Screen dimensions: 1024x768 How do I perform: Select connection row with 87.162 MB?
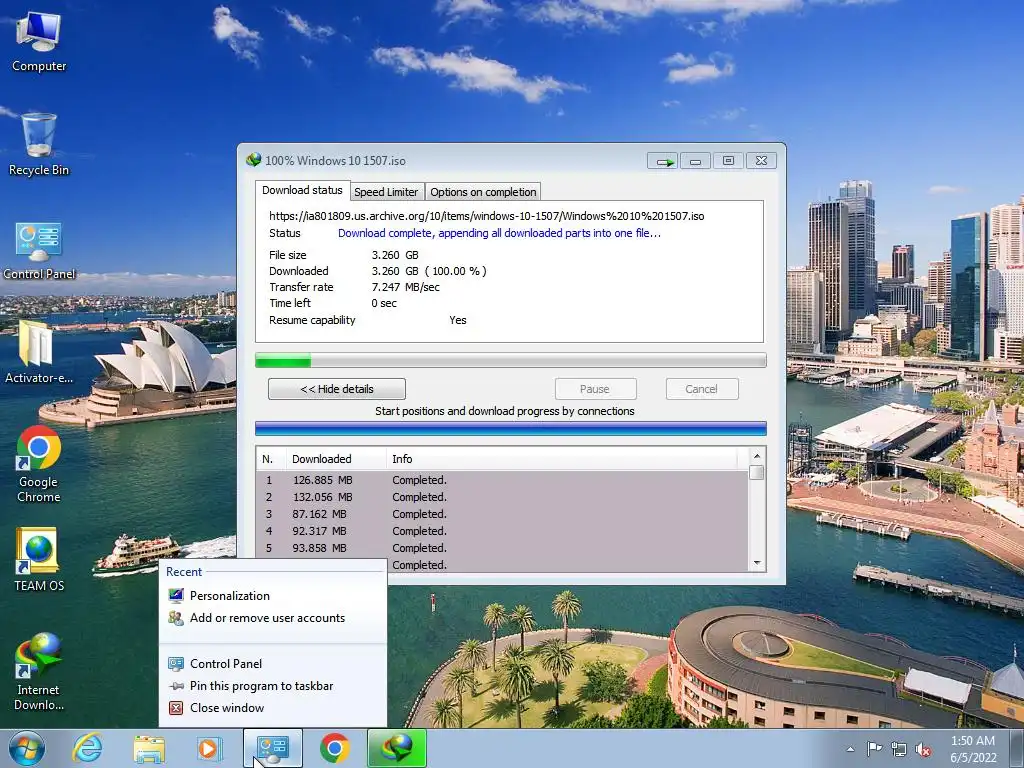pos(502,514)
